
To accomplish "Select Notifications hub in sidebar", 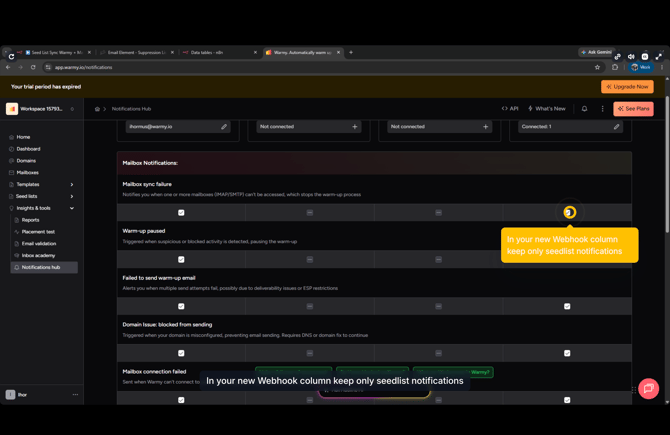I will [x=44, y=267].
